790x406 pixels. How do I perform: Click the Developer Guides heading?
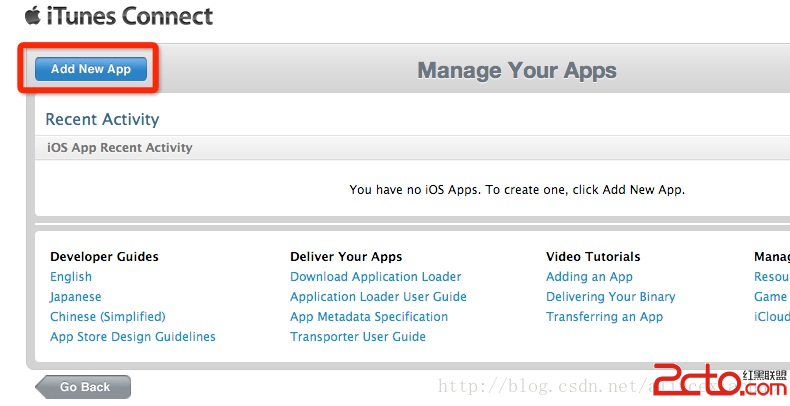pyautogui.click(x=104, y=257)
